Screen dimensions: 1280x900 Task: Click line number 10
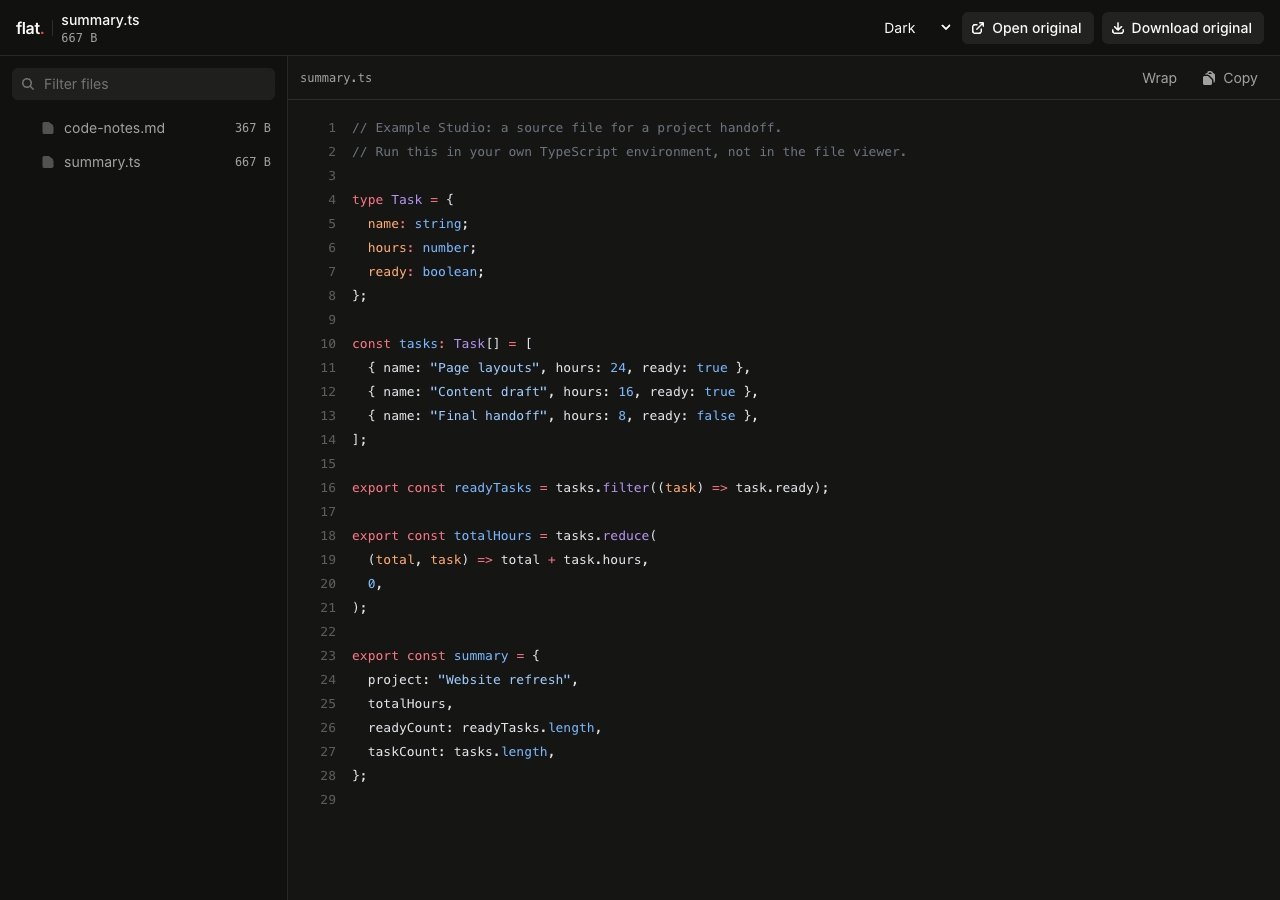tap(328, 344)
